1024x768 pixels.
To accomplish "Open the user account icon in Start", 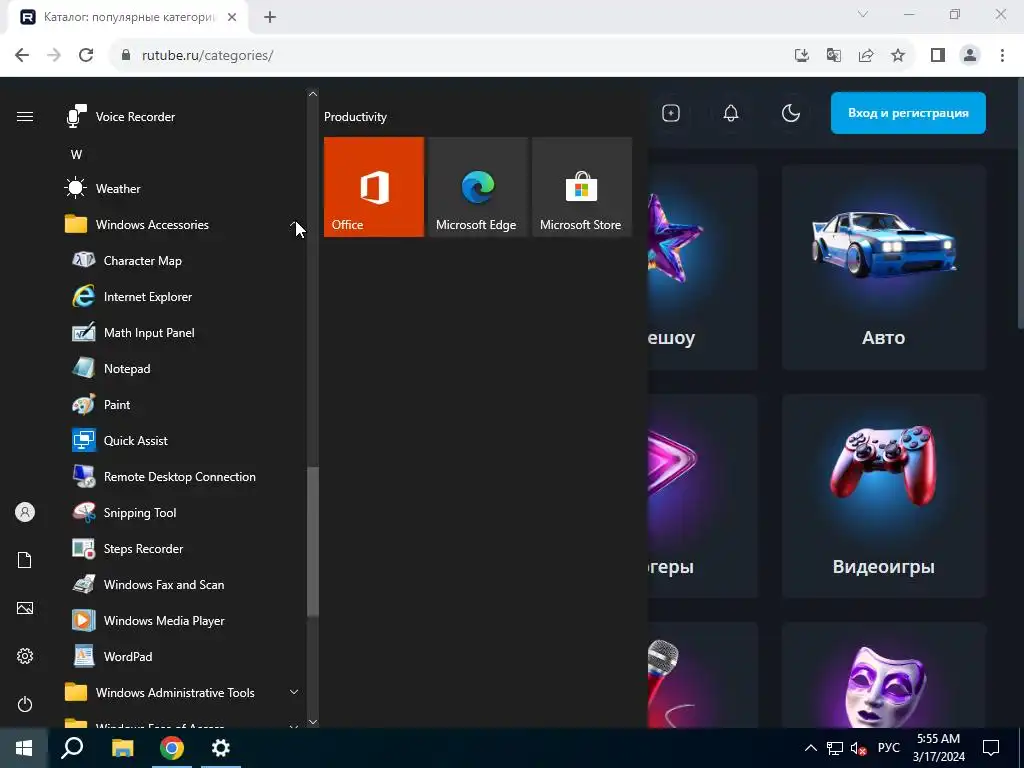I will tap(25, 512).
